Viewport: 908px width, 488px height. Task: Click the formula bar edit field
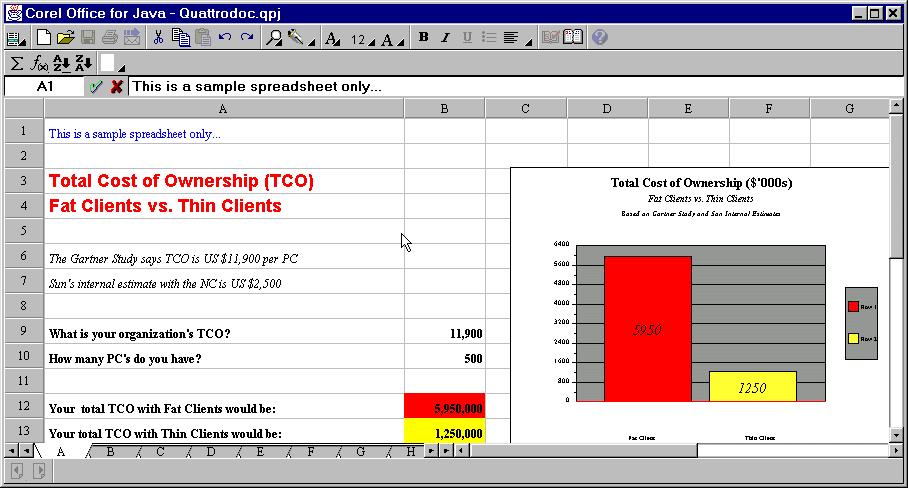point(515,87)
